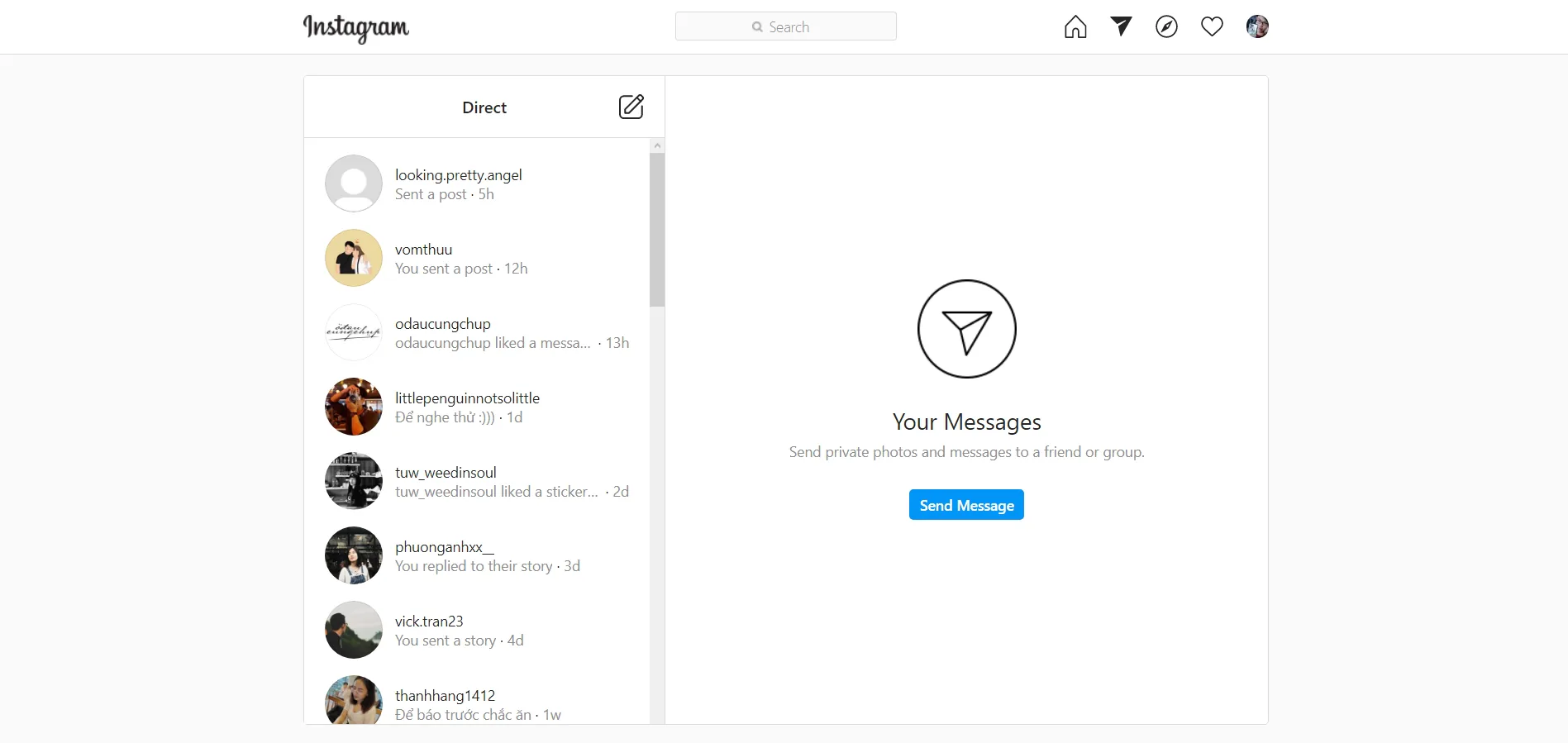Screen dimensions: 1568x743
Task: Click the Direct header title
Action: 484,107
